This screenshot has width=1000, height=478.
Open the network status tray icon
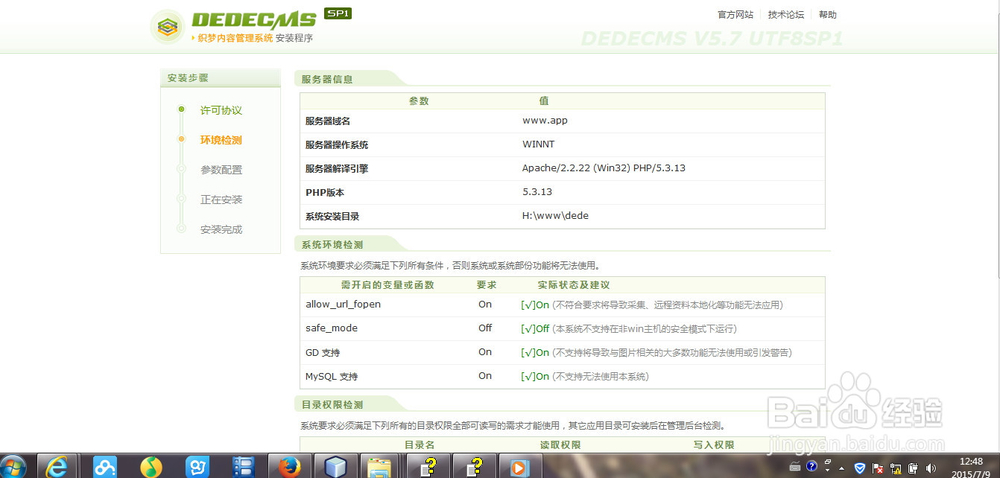click(x=895, y=467)
